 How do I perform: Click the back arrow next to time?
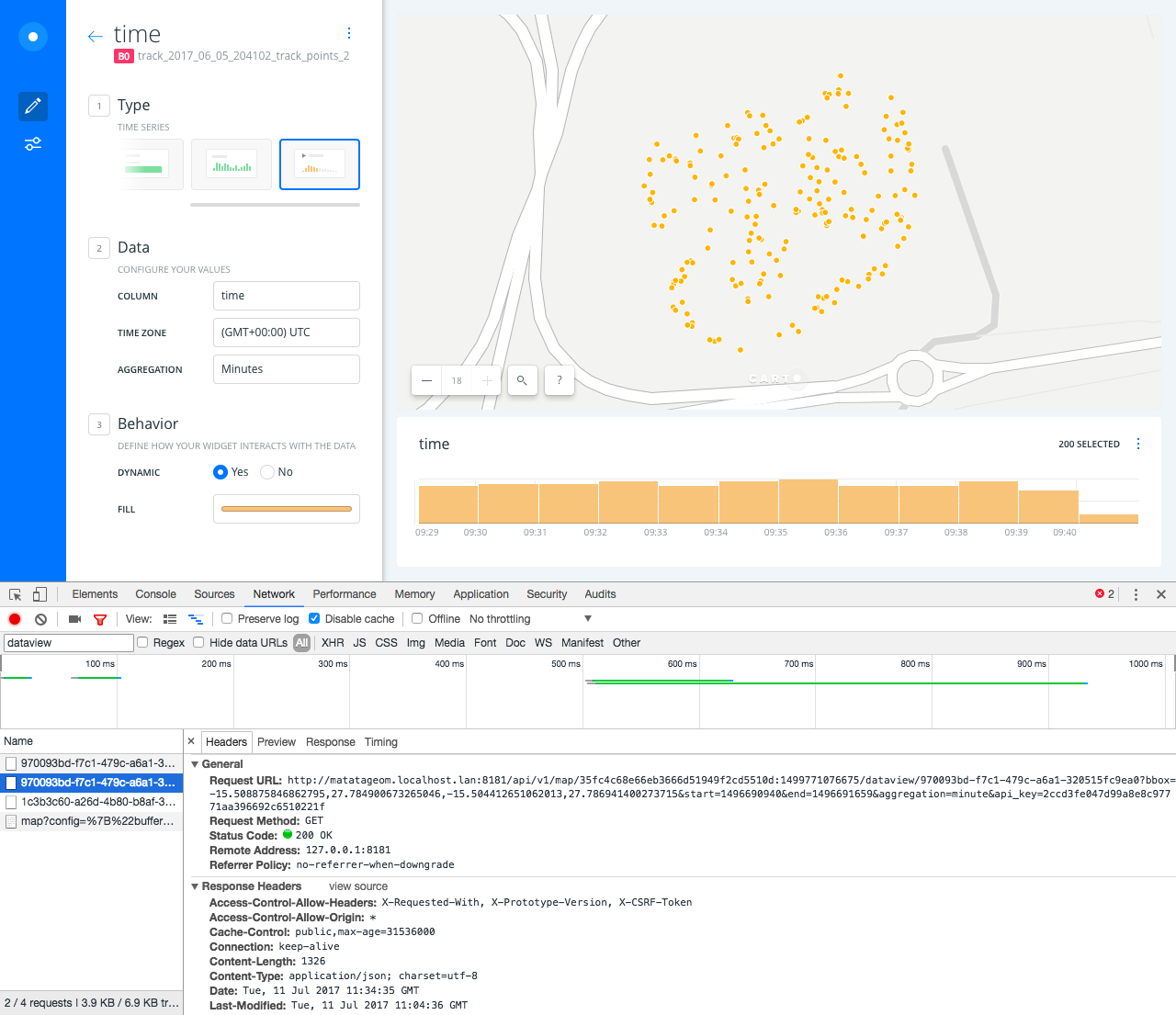pyautogui.click(x=95, y=37)
